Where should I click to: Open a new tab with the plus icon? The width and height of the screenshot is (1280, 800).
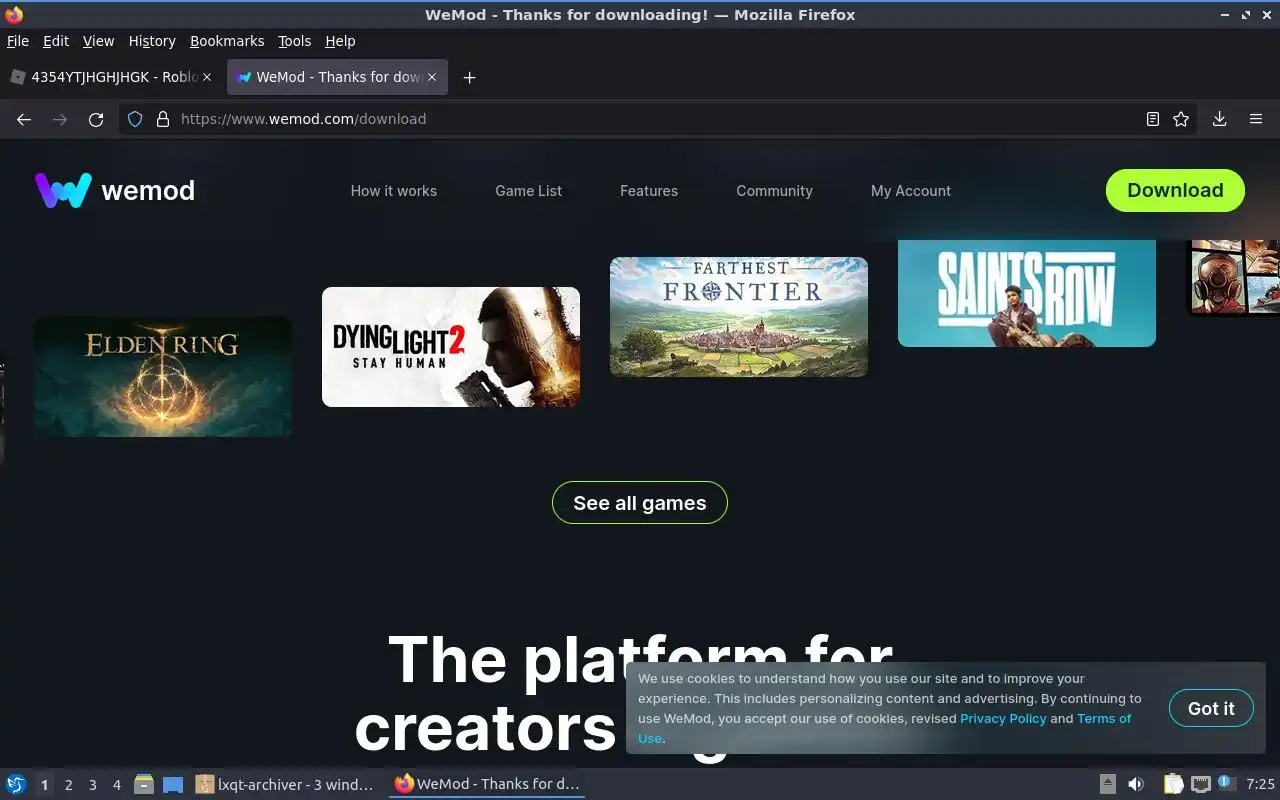click(x=469, y=77)
